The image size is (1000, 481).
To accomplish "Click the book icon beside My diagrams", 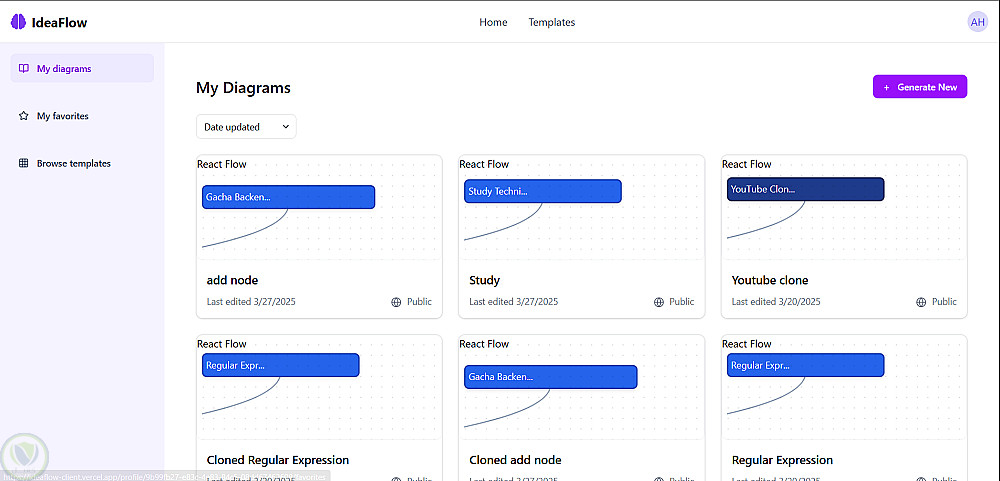I will [x=24, y=69].
